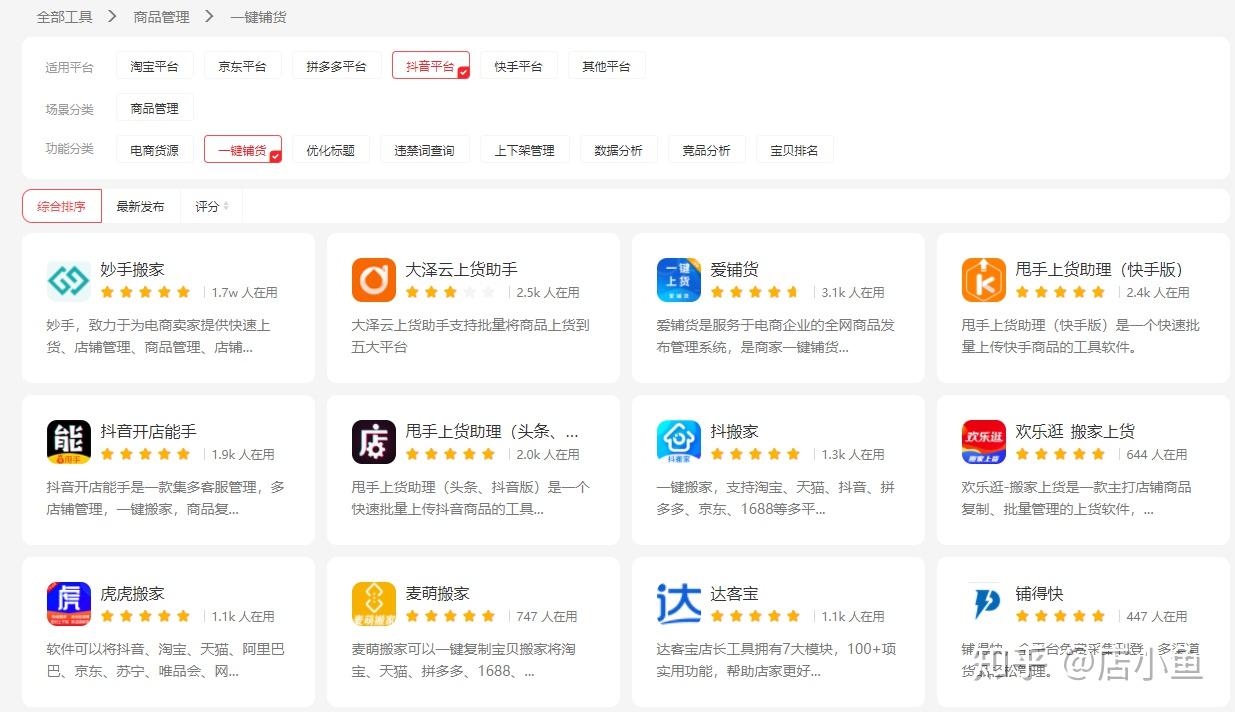The width and height of the screenshot is (1235, 712).
Task: Click the 妙手搬家 star rating
Action: click(145, 292)
